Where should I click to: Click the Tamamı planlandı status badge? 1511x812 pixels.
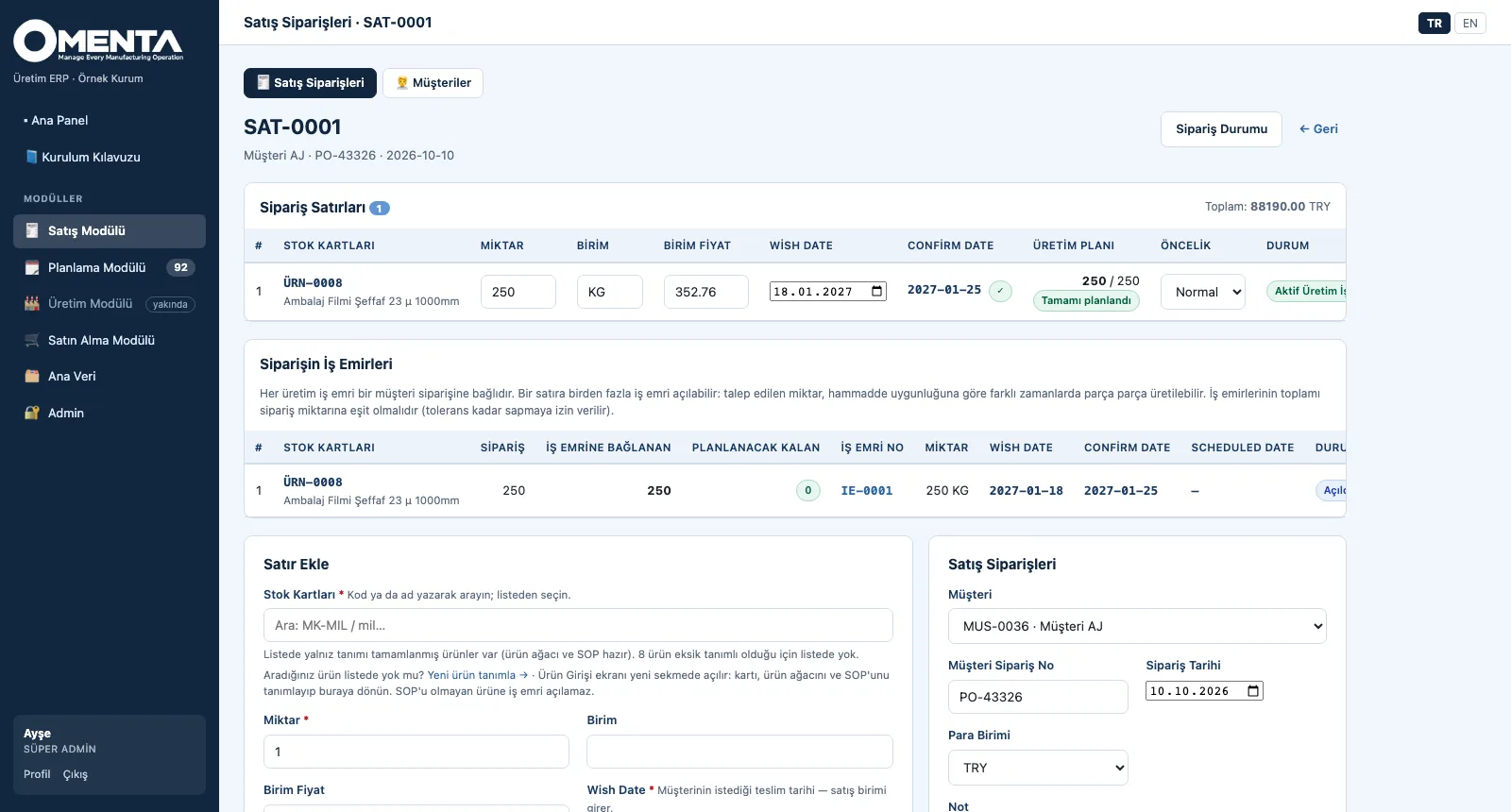point(1086,301)
